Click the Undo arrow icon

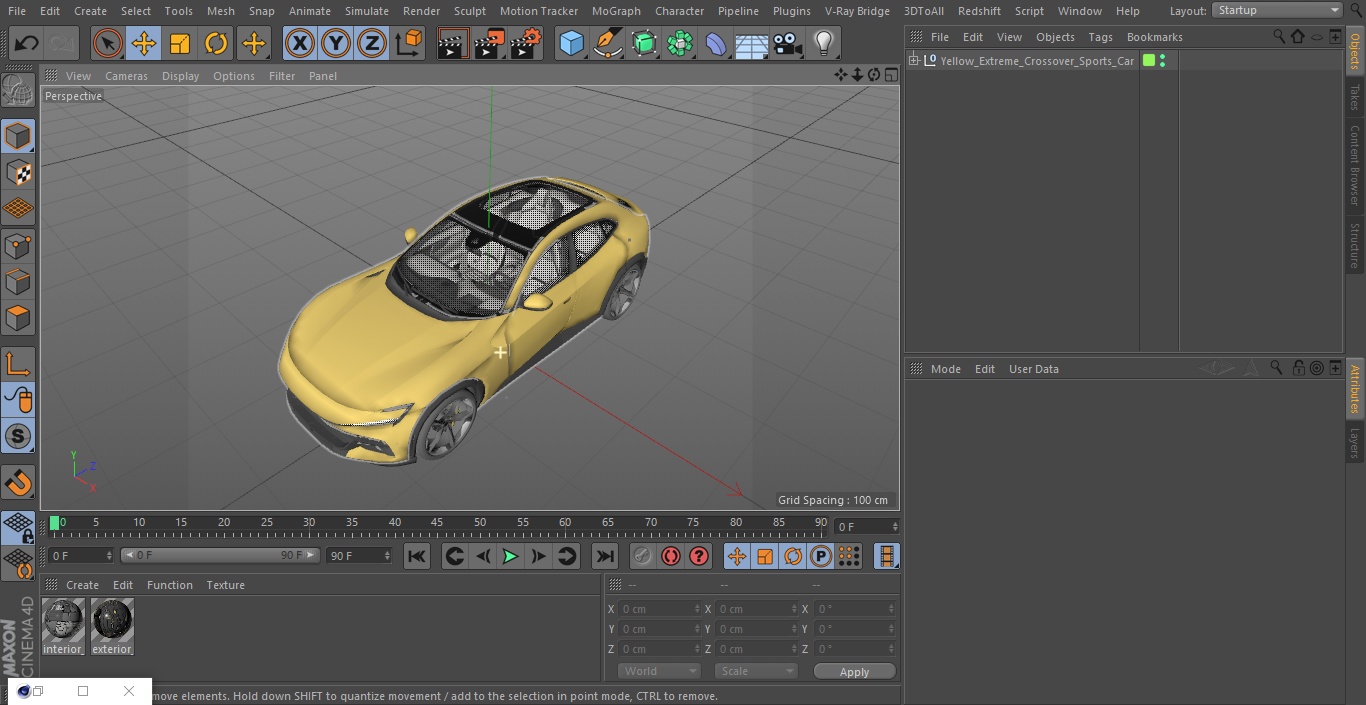pyautogui.click(x=27, y=43)
